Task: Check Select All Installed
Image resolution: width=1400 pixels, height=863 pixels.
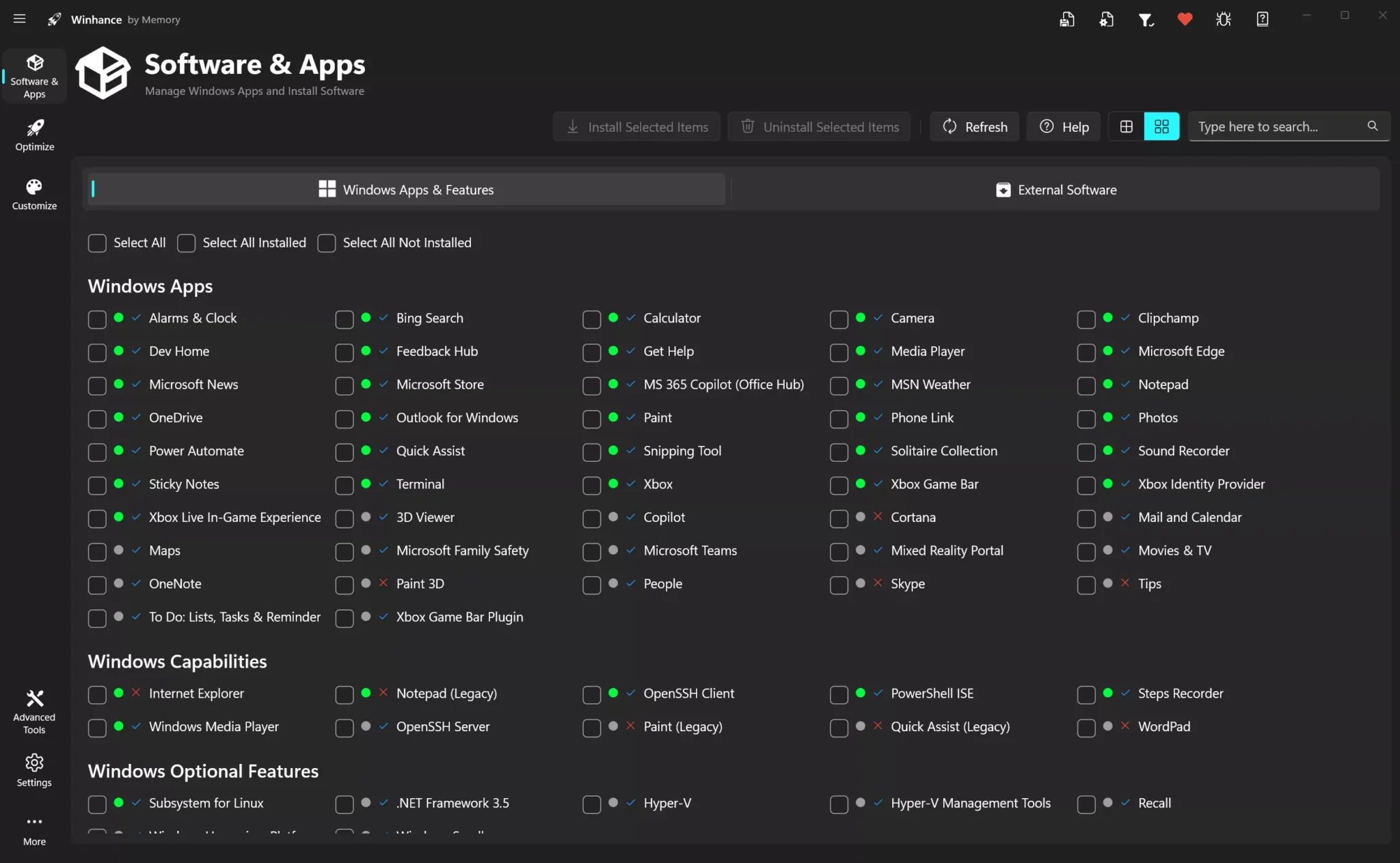Action: click(186, 243)
